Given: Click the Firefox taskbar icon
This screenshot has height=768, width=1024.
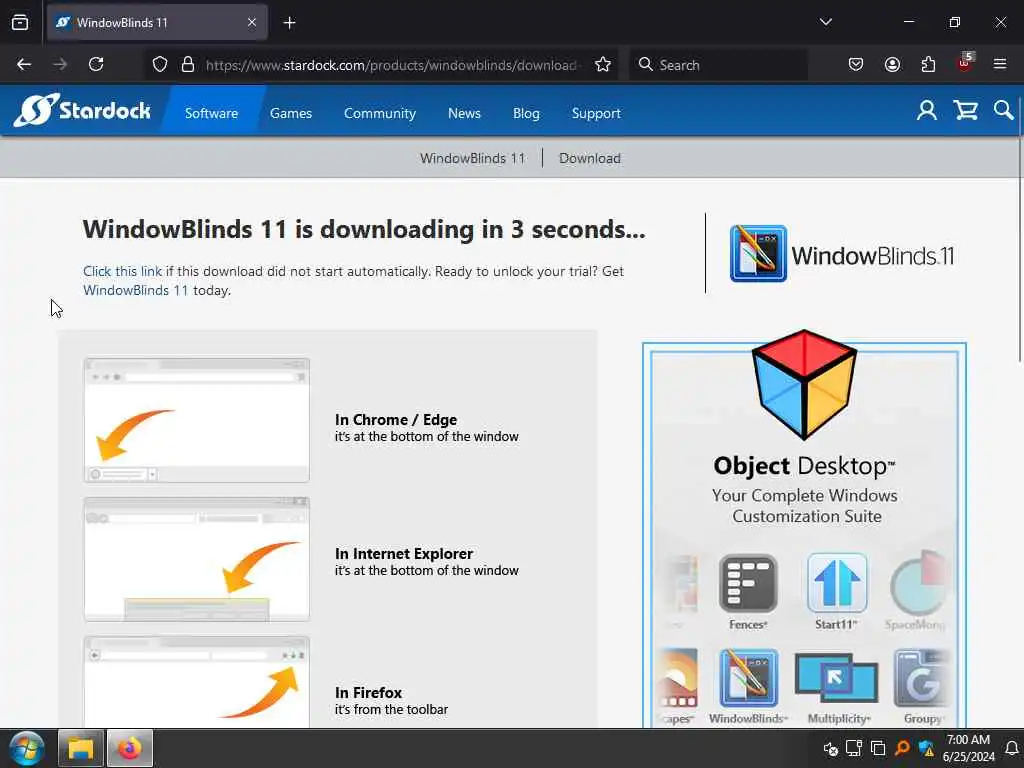Looking at the screenshot, I should tap(130, 748).
